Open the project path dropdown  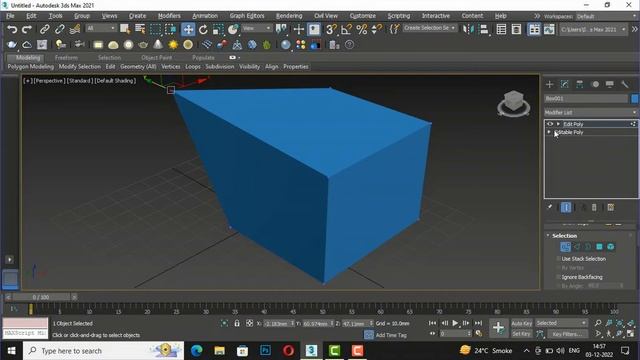click(x=593, y=29)
